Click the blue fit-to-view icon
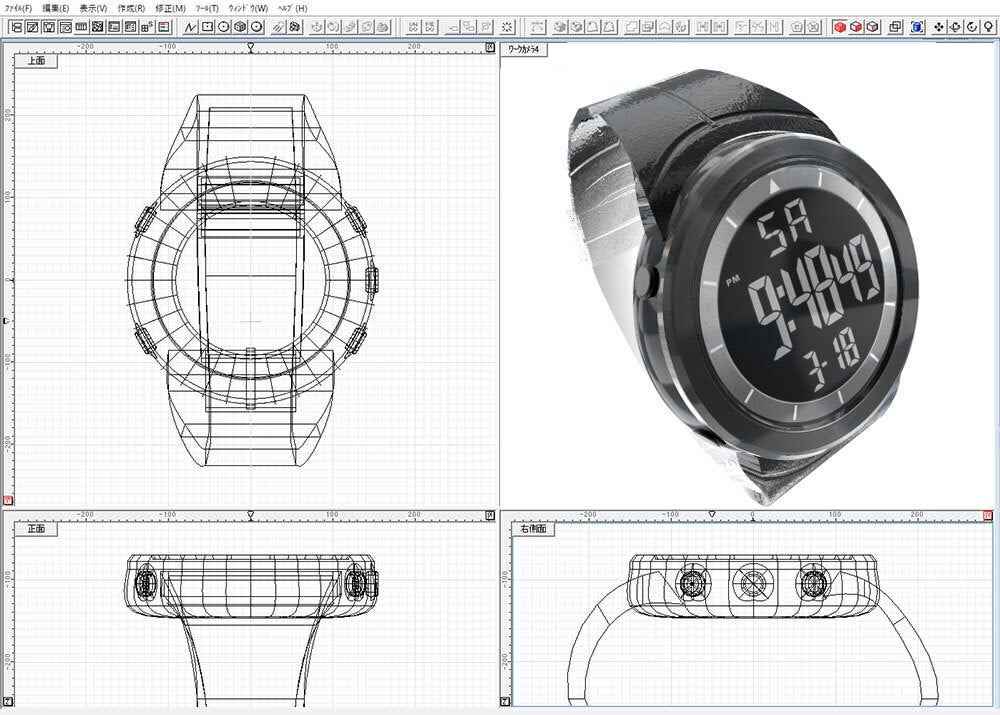Viewport: 1000px width, 715px height. (917, 27)
